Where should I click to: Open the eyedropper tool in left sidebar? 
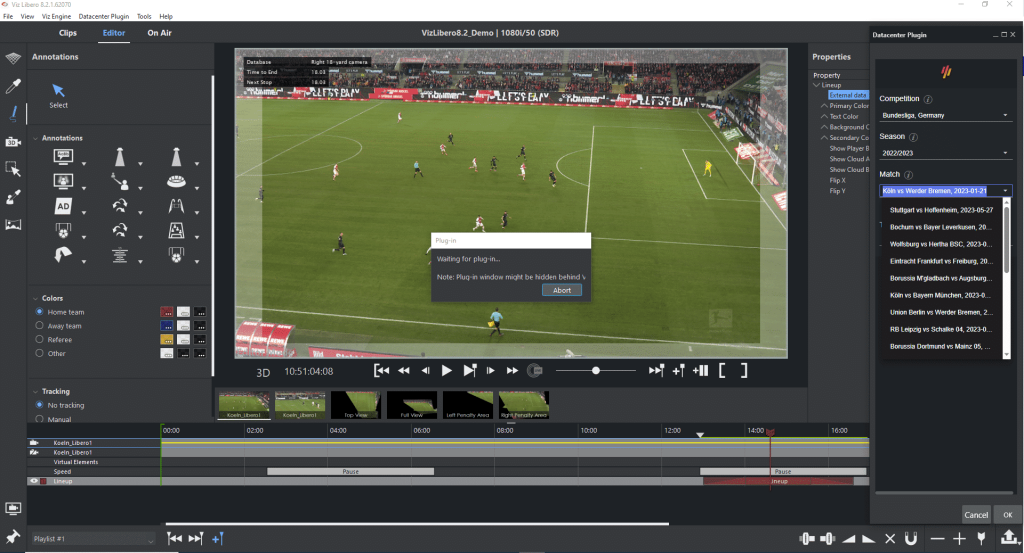[x=13, y=86]
